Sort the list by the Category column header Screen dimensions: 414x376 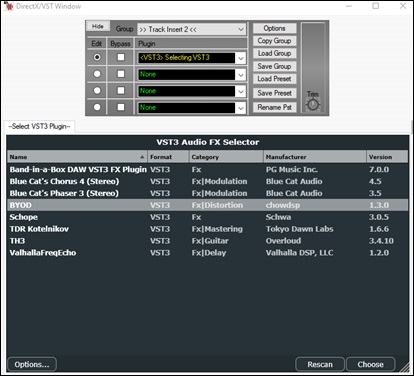(x=226, y=157)
